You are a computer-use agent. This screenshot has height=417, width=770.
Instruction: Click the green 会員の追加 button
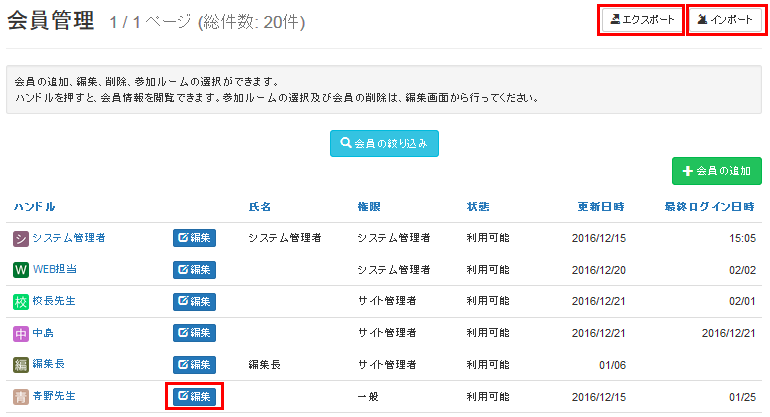716,171
